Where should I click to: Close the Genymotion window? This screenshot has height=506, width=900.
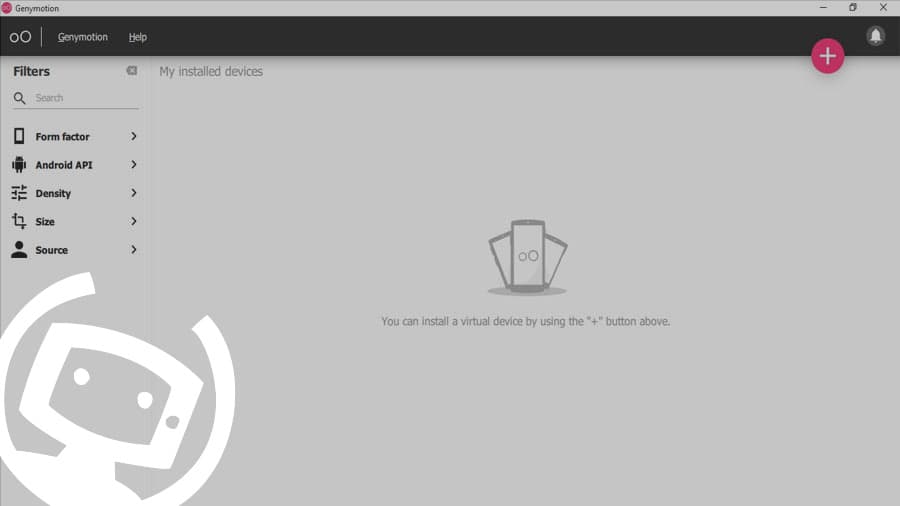point(883,7)
